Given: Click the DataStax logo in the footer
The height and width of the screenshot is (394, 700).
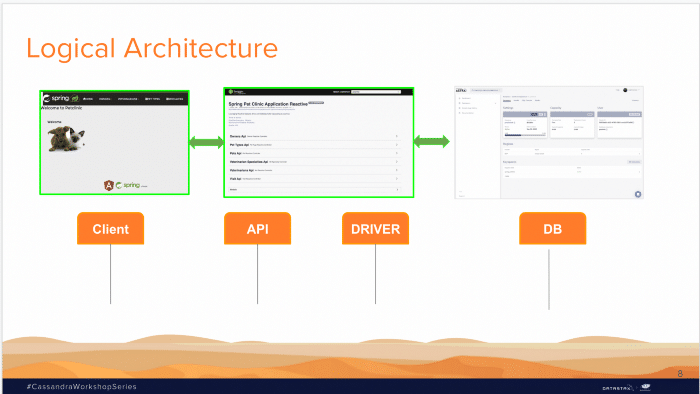Looking at the screenshot, I should [617, 388].
